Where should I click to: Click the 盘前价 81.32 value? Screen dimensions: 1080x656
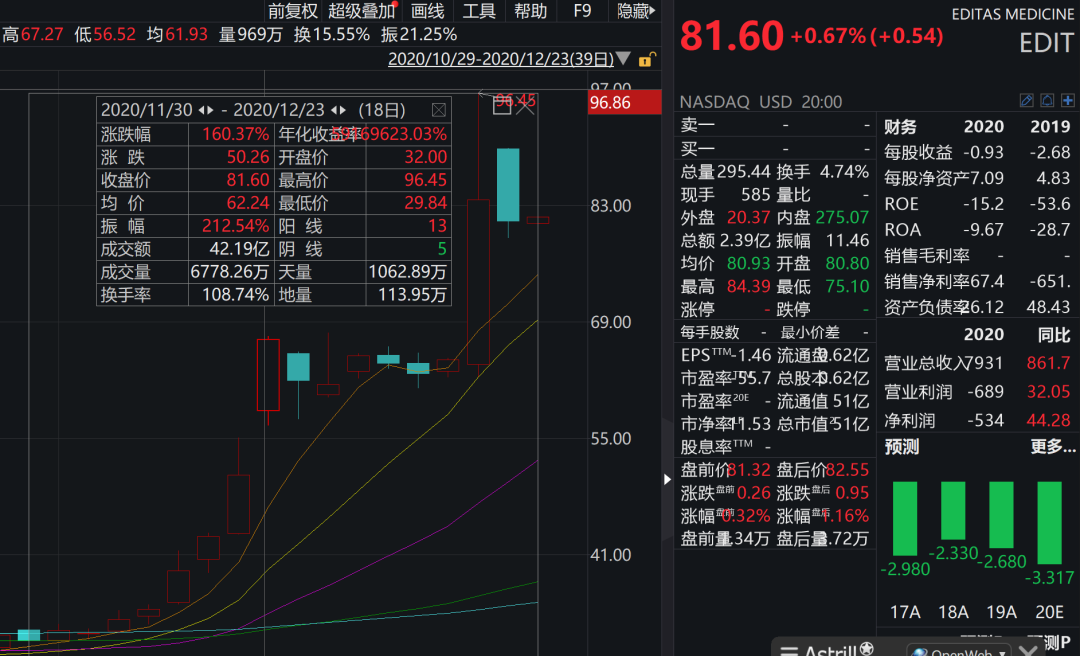click(749, 470)
